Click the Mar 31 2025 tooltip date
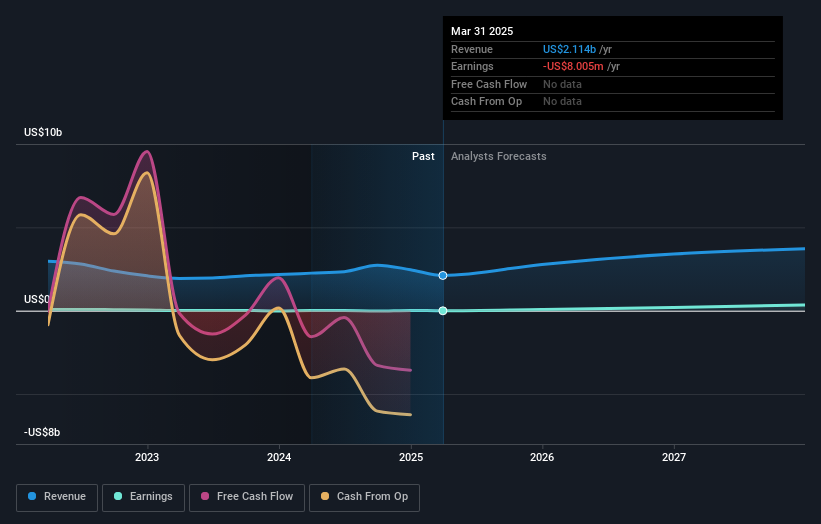 [482, 31]
